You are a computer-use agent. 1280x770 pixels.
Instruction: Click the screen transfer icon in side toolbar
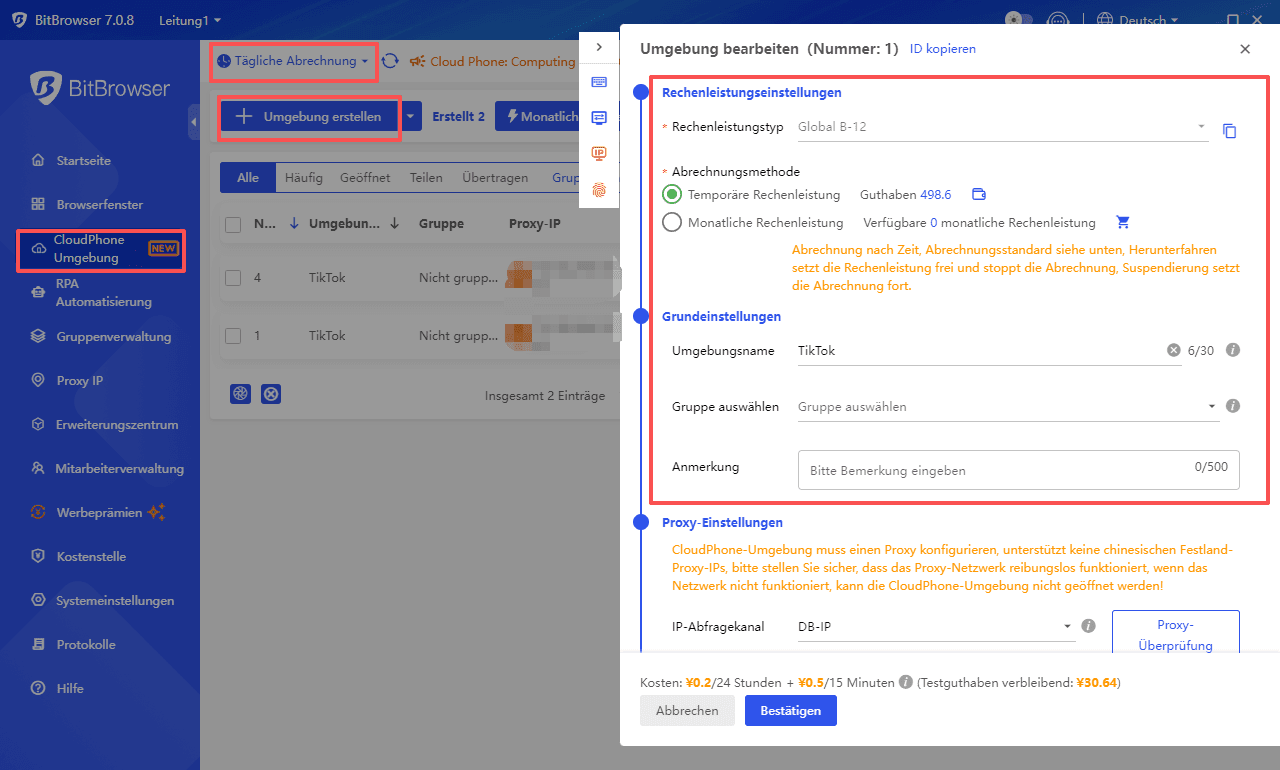(599, 117)
